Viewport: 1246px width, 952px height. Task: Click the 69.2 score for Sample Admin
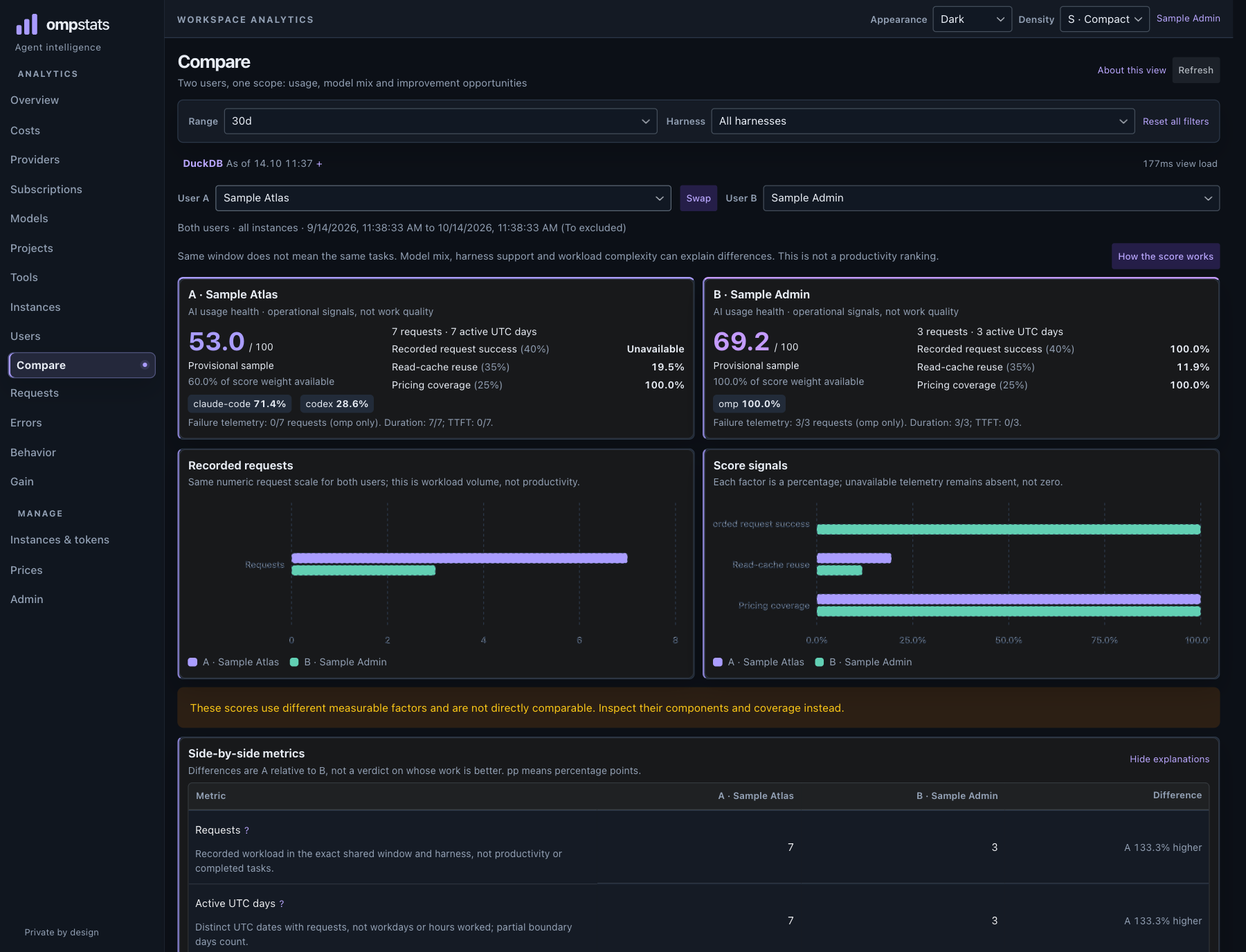pos(741,342)
